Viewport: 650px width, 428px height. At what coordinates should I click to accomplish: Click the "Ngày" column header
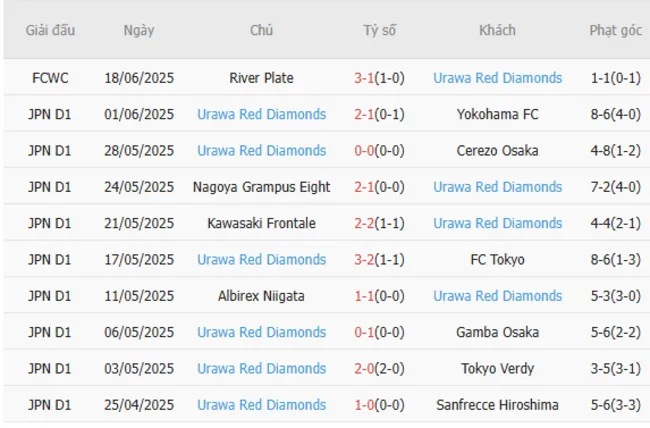click(139, 30)
